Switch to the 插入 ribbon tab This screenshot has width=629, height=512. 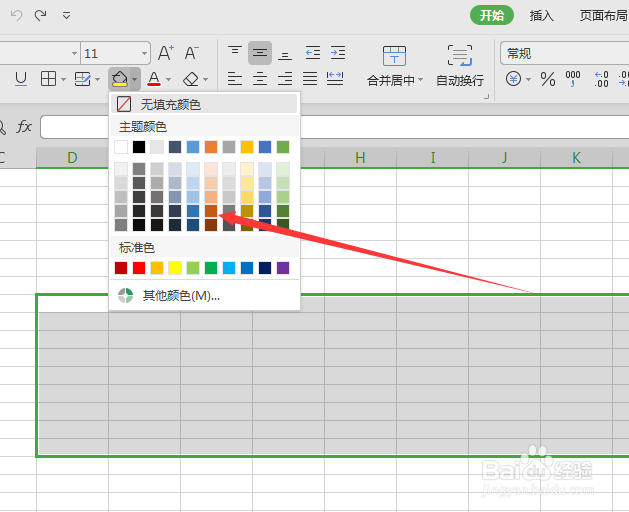coord(541,16)
